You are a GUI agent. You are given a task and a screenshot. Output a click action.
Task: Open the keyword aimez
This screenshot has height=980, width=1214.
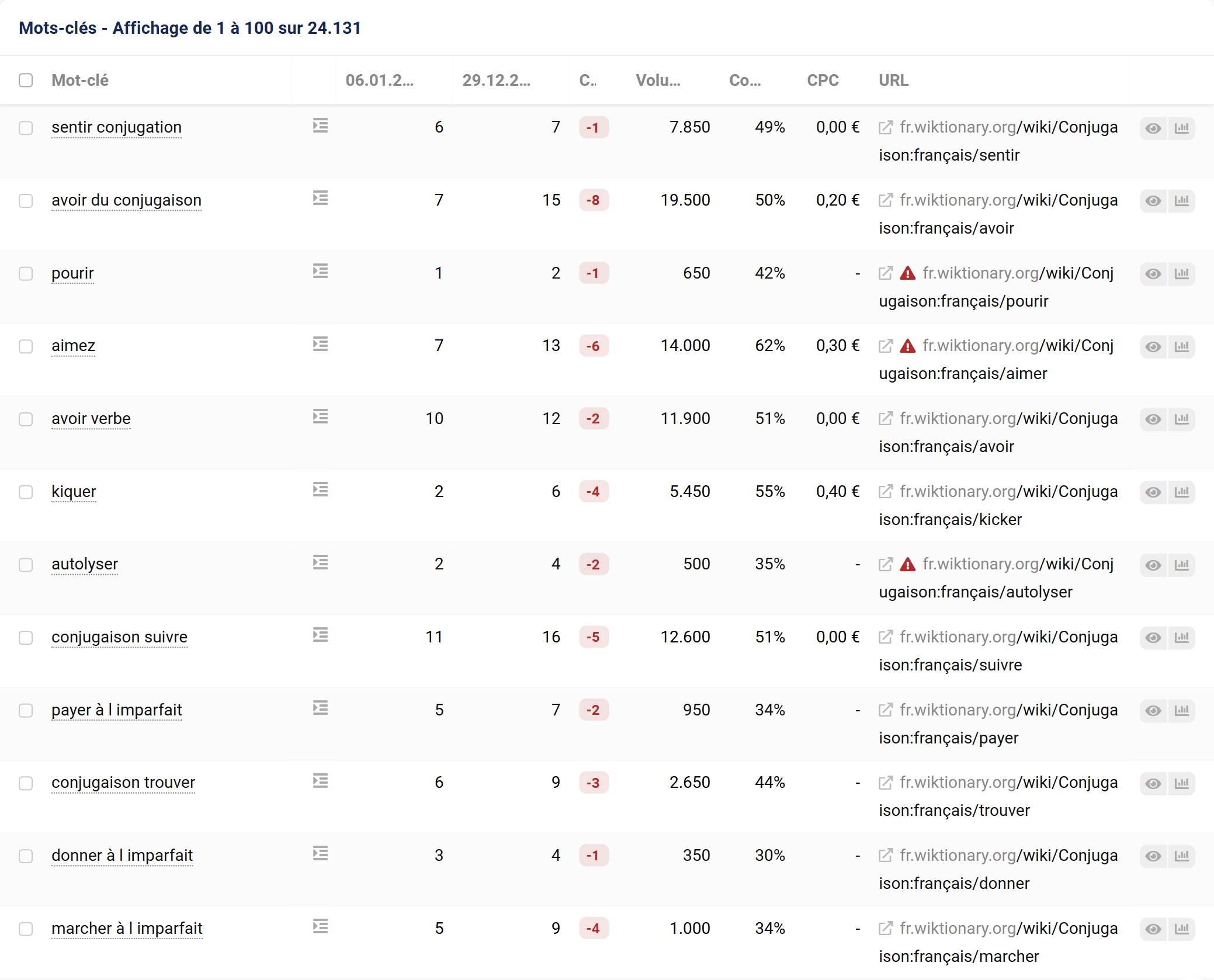click(72, 346)
